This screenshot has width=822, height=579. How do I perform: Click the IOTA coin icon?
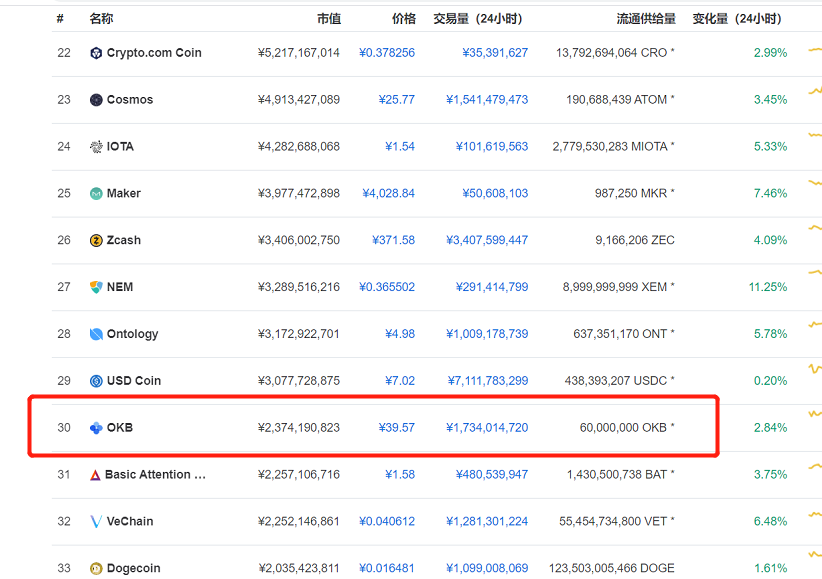96,146
